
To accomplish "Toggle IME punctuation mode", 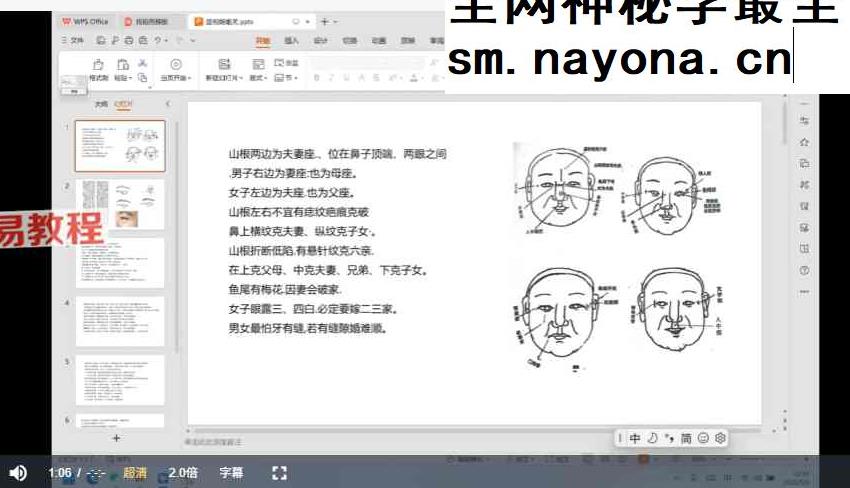I will tap(669, 438).
